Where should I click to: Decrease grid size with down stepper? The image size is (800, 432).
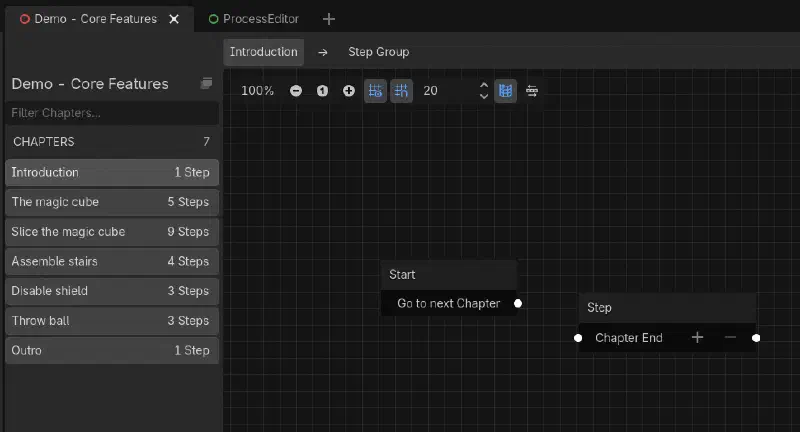484,96
